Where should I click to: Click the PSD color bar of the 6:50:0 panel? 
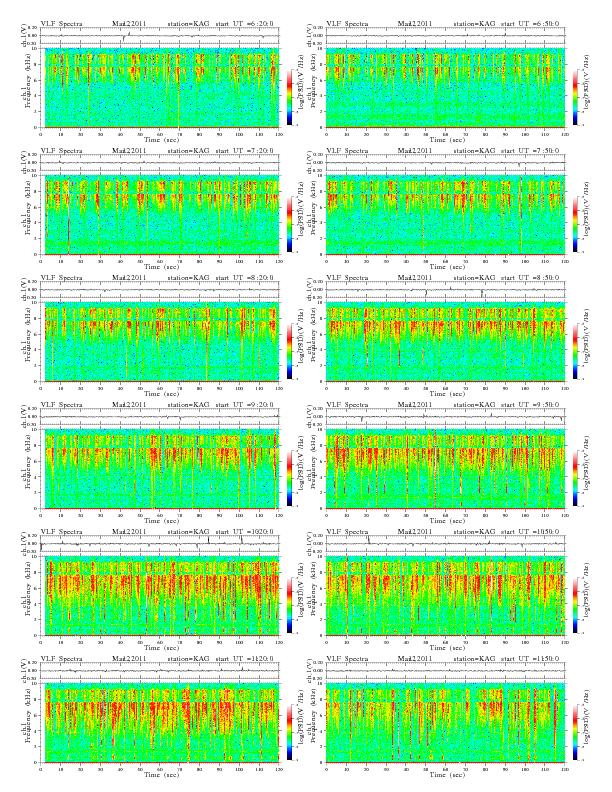[576, 97]
